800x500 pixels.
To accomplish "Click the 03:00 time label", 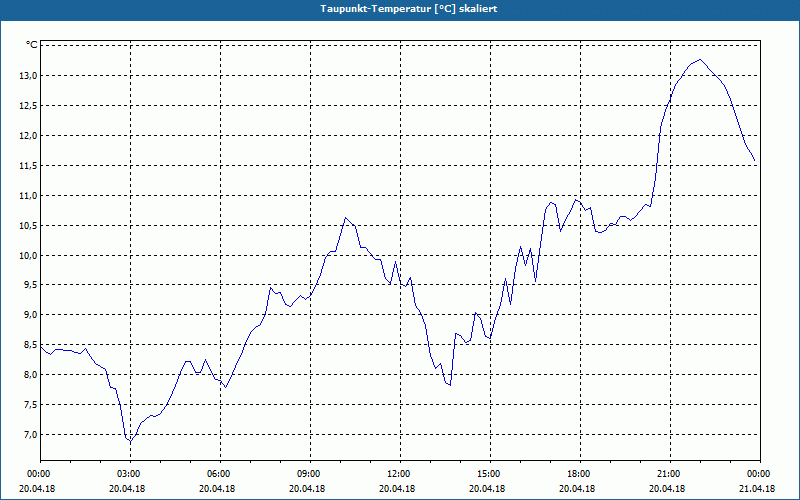I will [130, 474].
